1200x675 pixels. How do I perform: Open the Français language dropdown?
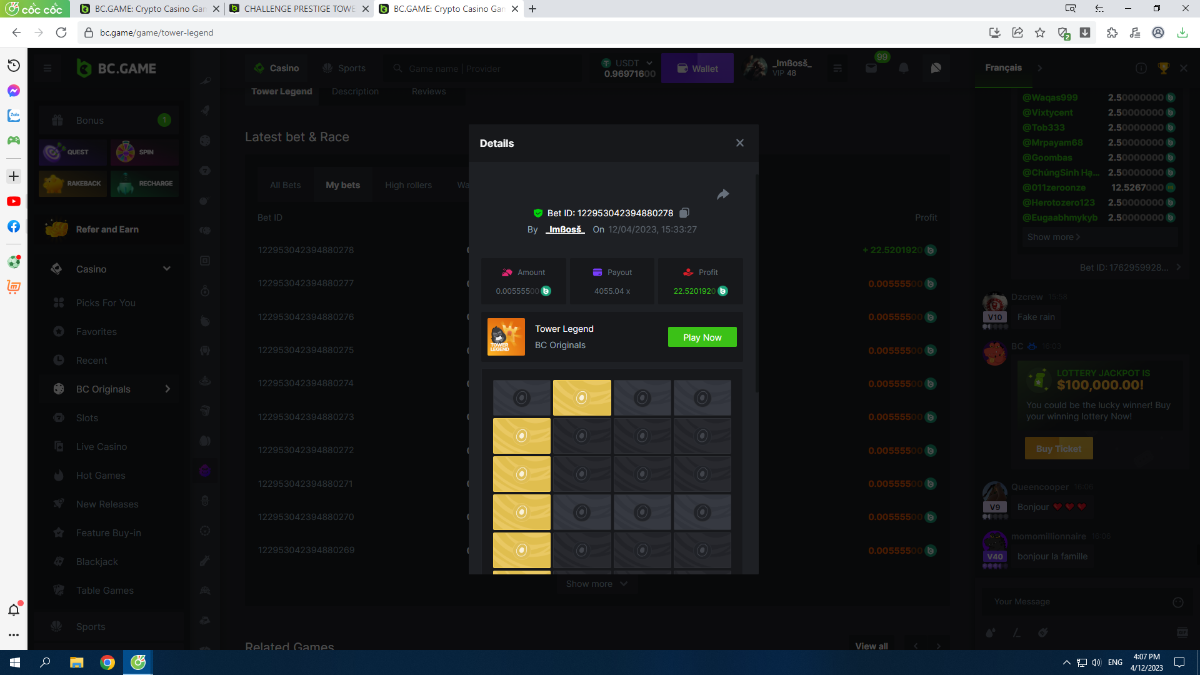[x=1012, y=68]
